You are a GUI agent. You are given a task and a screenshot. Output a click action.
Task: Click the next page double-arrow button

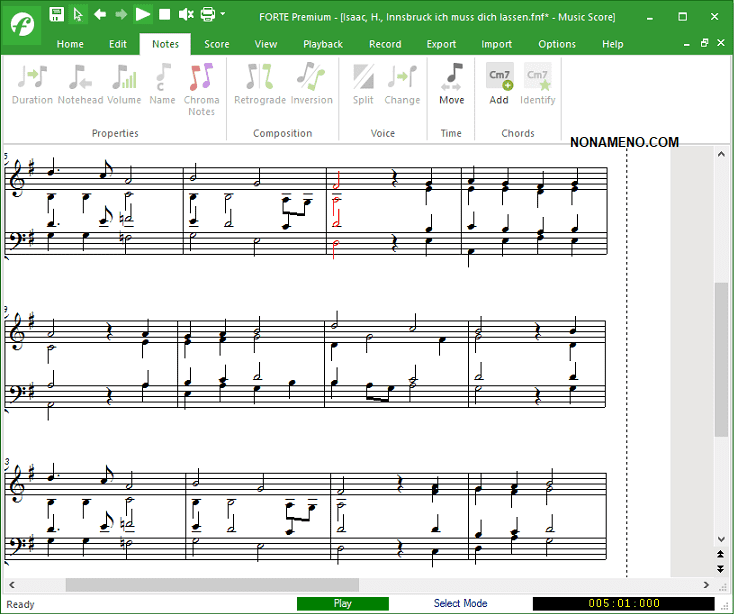tap(721, 568)
